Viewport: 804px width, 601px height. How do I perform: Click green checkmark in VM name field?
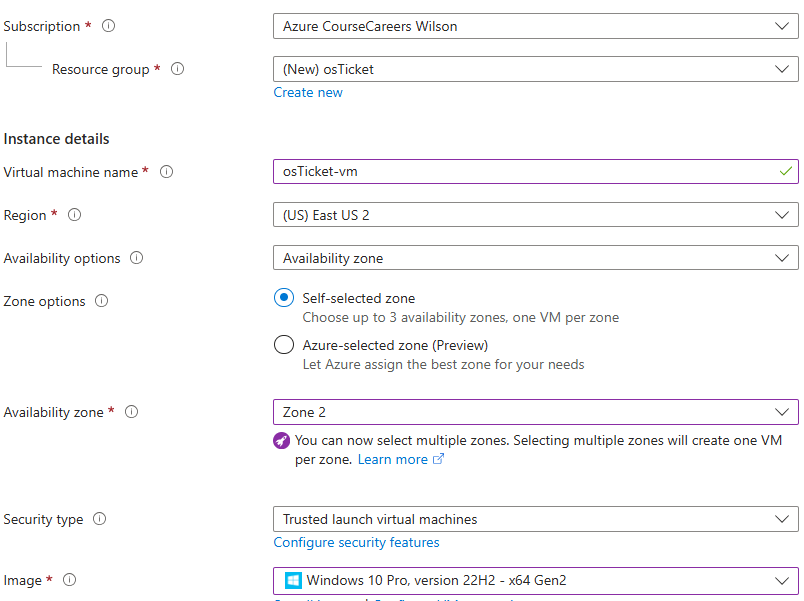pos(786,171)
